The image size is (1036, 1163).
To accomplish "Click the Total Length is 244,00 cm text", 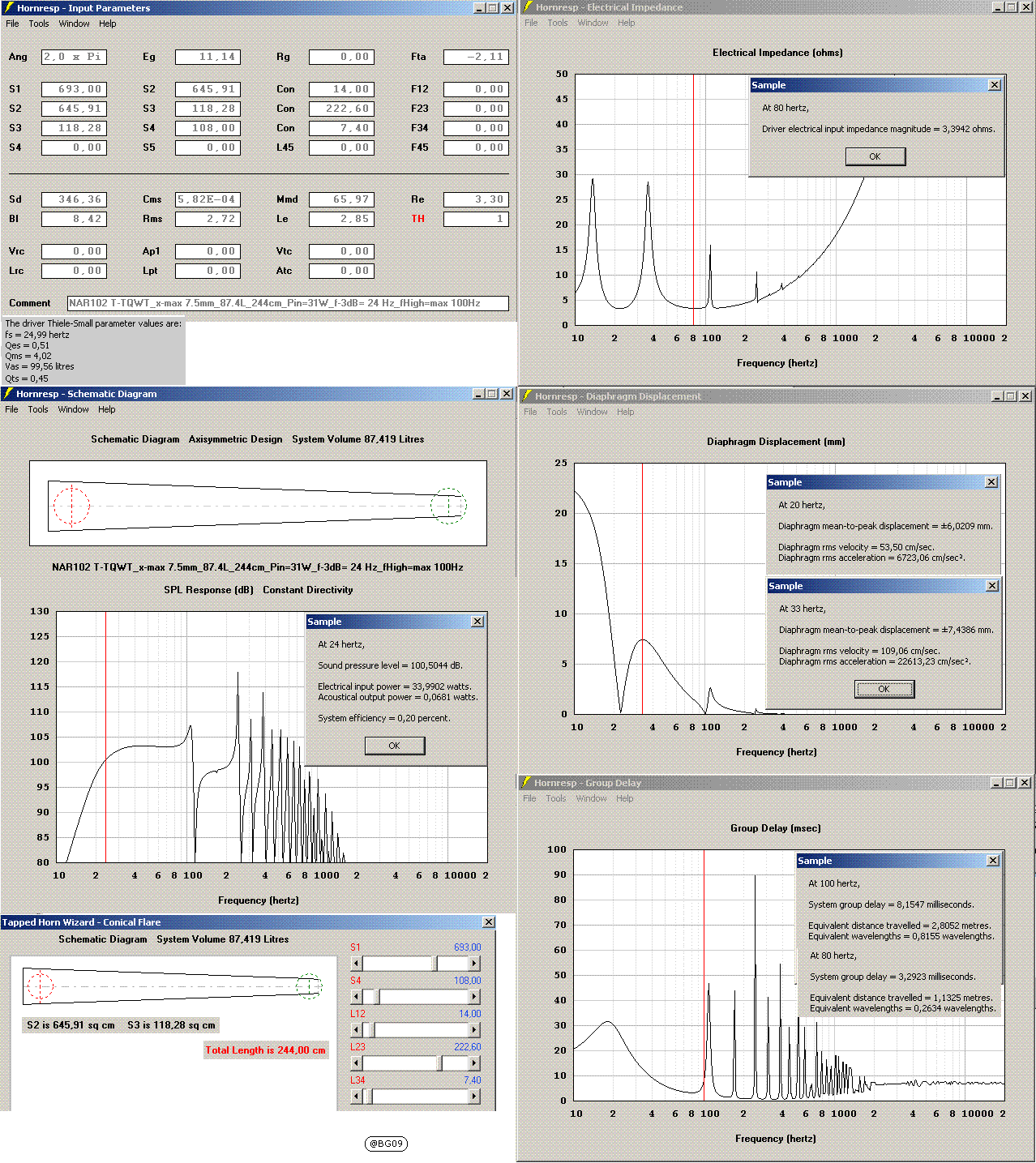I will click(265, 1050).
